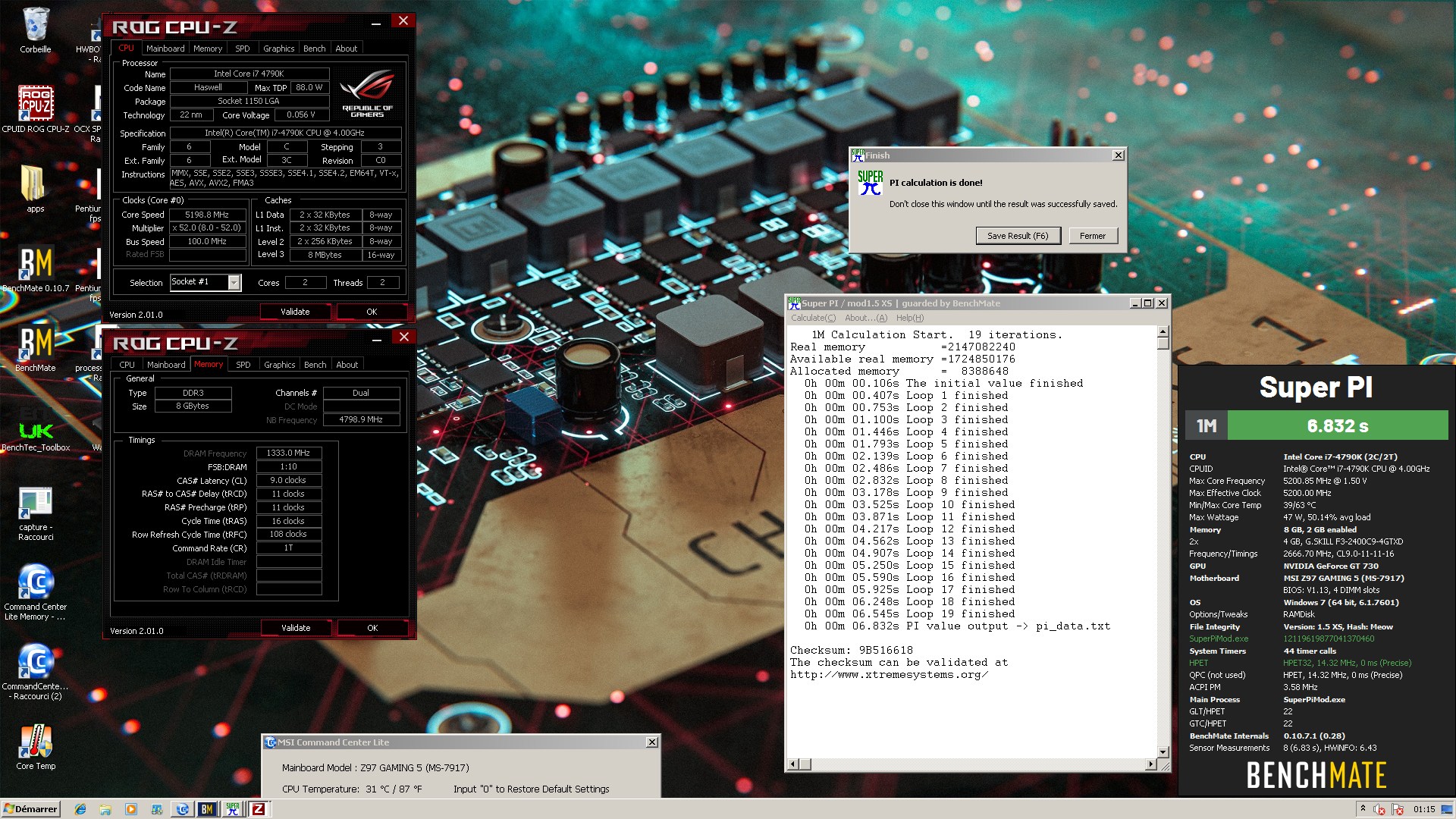
Task: Open Graphics tab in upper CPU-Z window
Action: pos(279,49)
